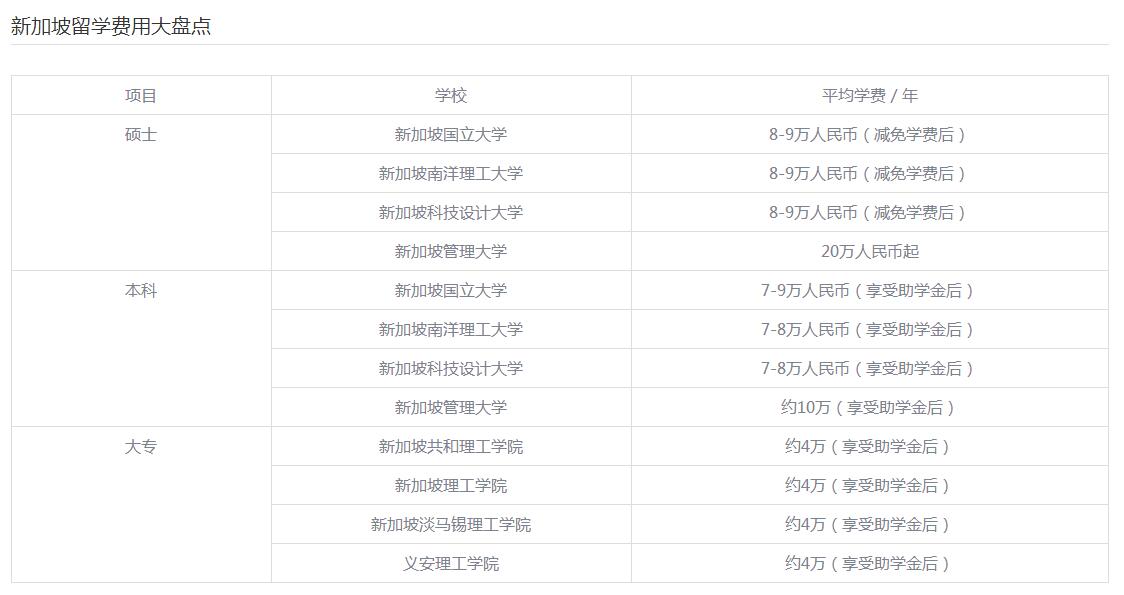Click 新加坡管理大学 in the 本科 section

click(451, 407)
